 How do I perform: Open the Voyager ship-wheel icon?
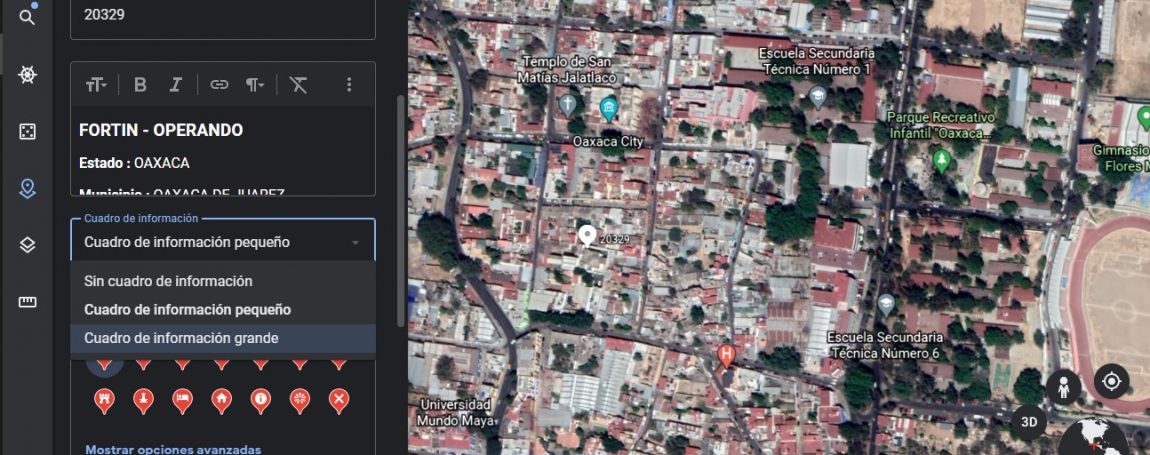[x=27, y=75]
